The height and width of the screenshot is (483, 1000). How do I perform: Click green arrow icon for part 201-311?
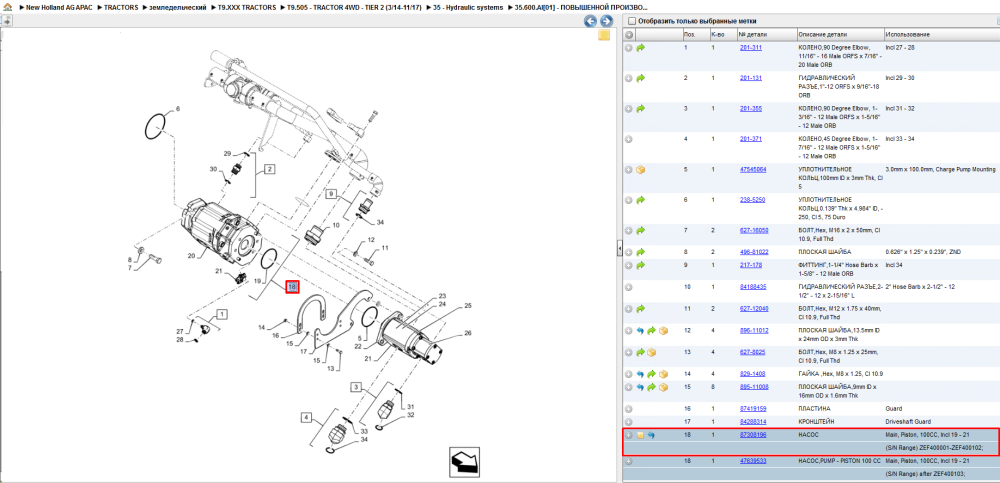coord(641,48)
